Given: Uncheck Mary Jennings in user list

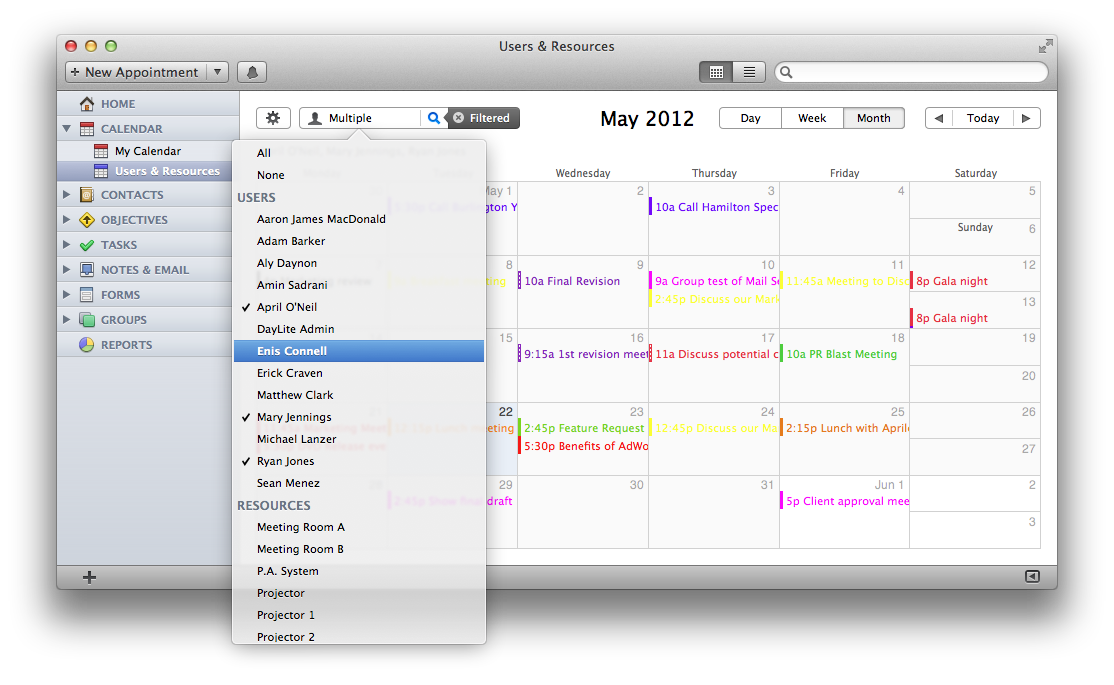Looking at the screenshot, I should click(294, 417).
